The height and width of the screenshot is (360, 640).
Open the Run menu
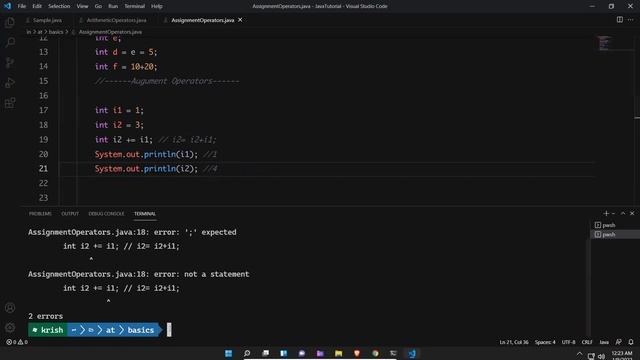coord(113,6)
